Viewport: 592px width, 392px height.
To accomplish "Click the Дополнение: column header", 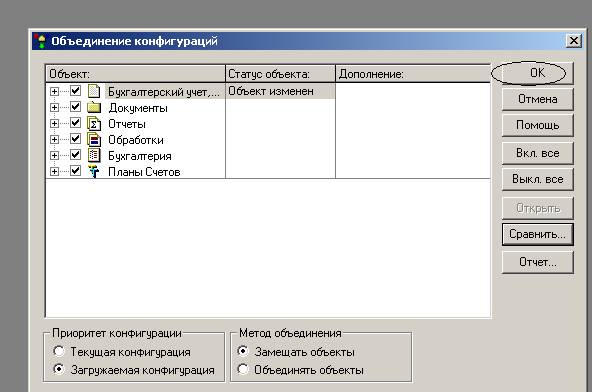I will 413,74.
